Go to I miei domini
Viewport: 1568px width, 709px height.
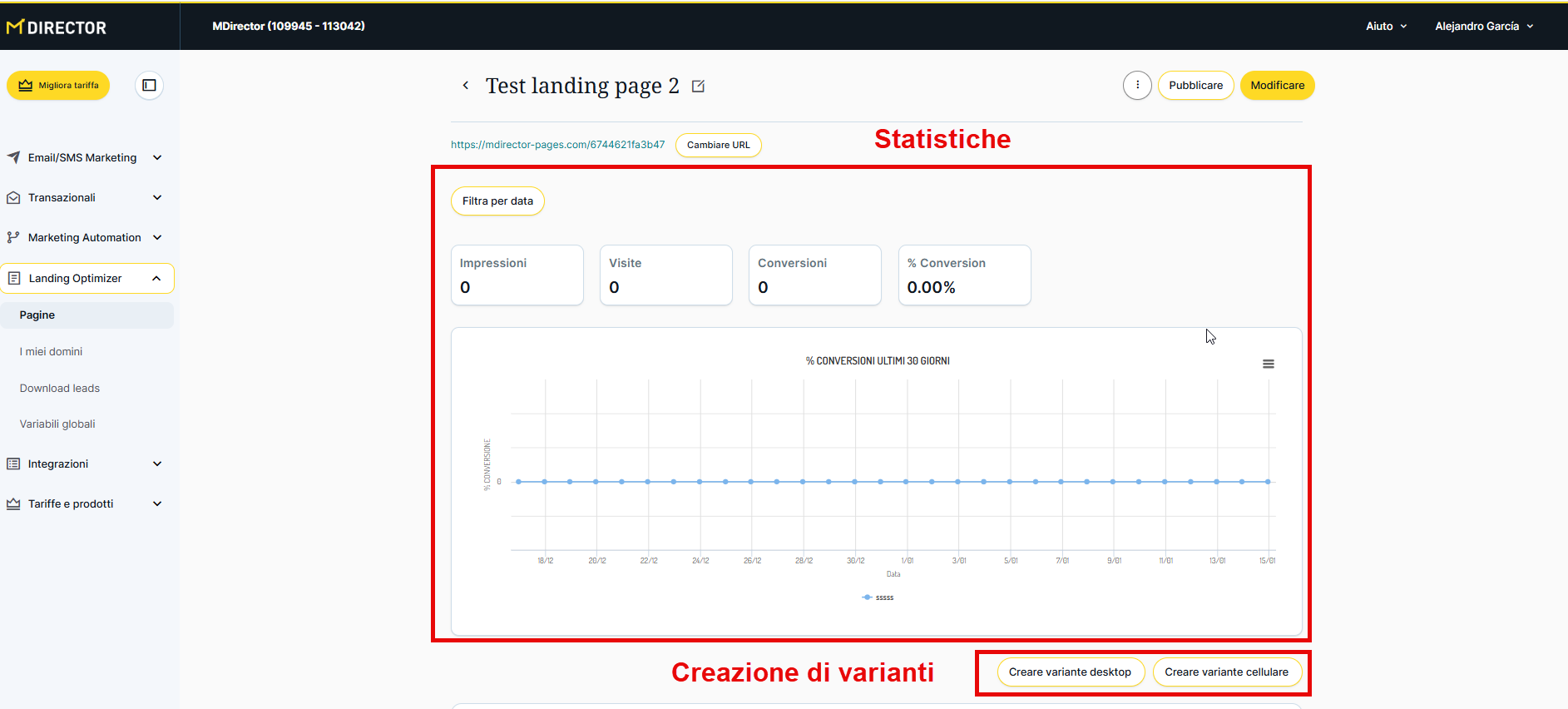[x=52, y=351]
